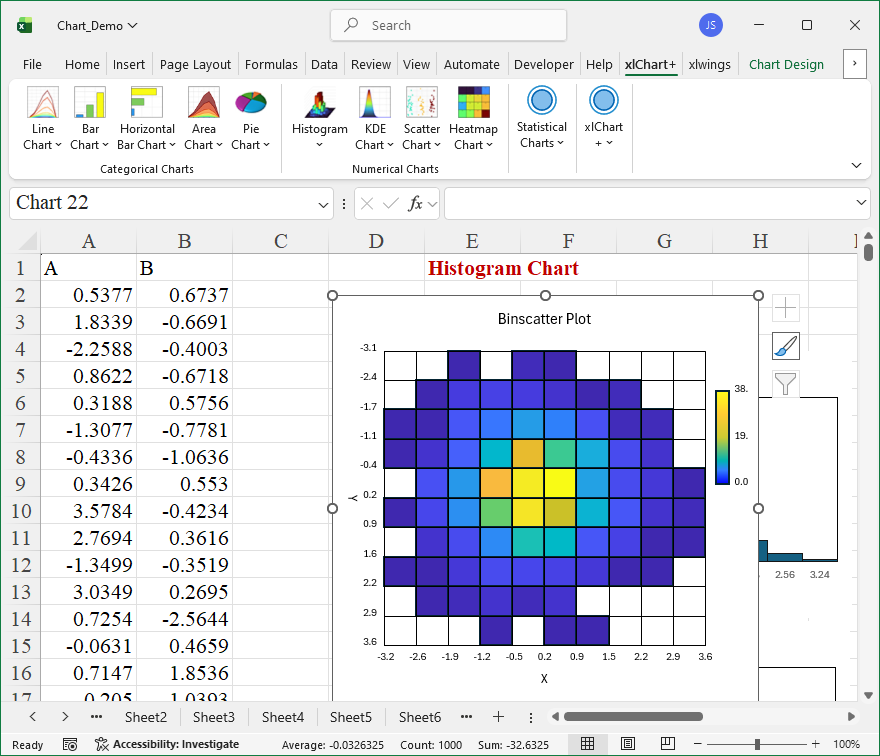Switch to the Sheet4 tab
880x756 pixels.
(282, 717)
